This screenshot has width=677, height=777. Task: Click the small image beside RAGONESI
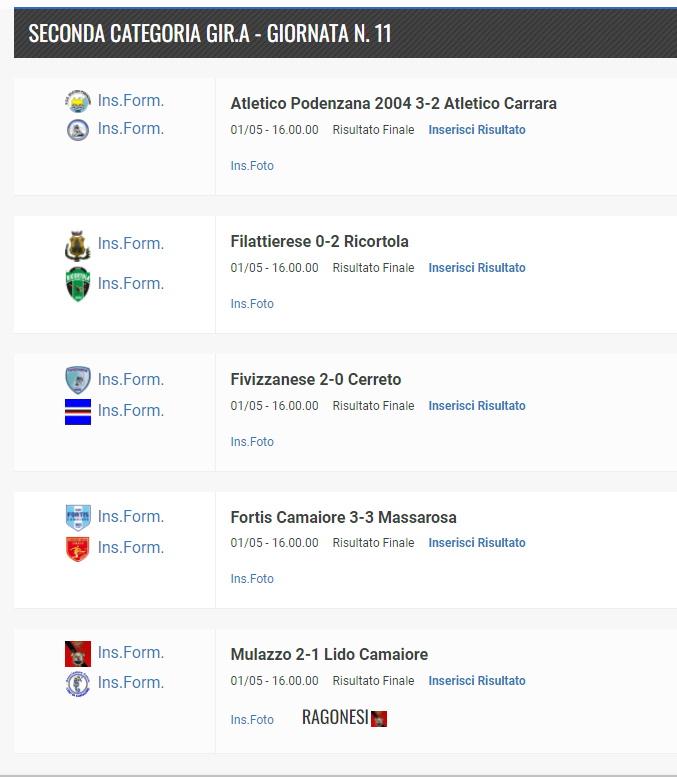[x=379, y=719]
